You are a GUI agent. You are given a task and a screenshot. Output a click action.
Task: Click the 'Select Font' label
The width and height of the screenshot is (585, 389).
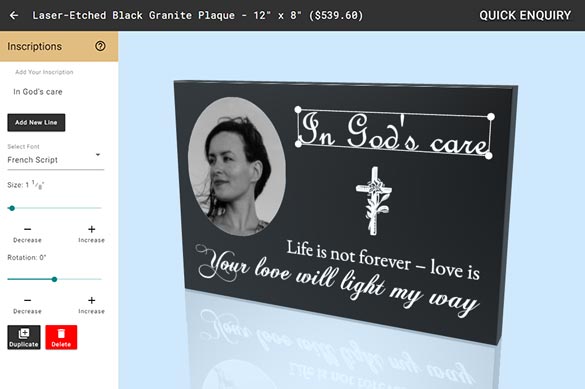24,147
